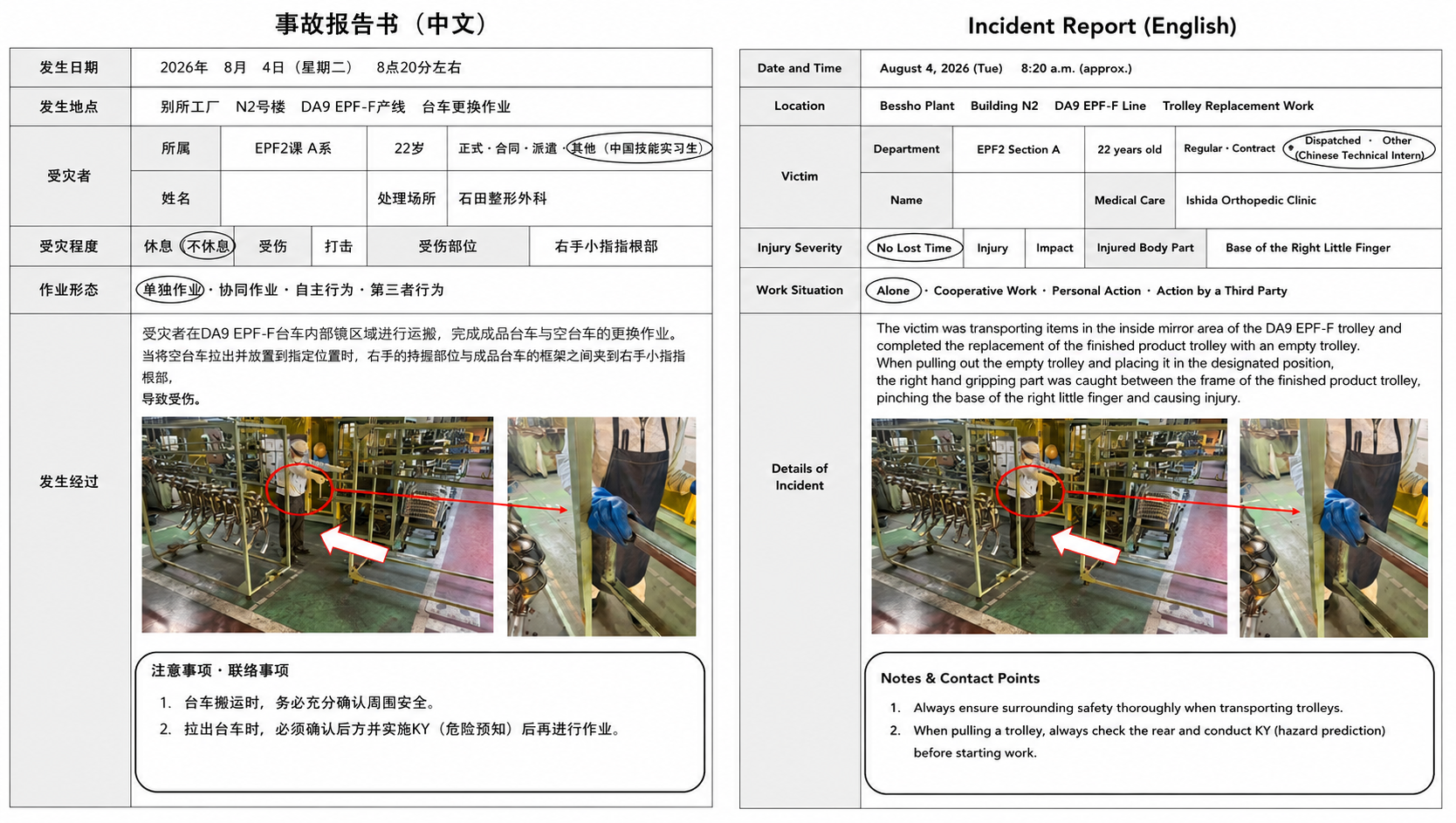1456x823 pixels.
Task: Select the circled 'No Lost Time' option
Action: pos(914,248)
